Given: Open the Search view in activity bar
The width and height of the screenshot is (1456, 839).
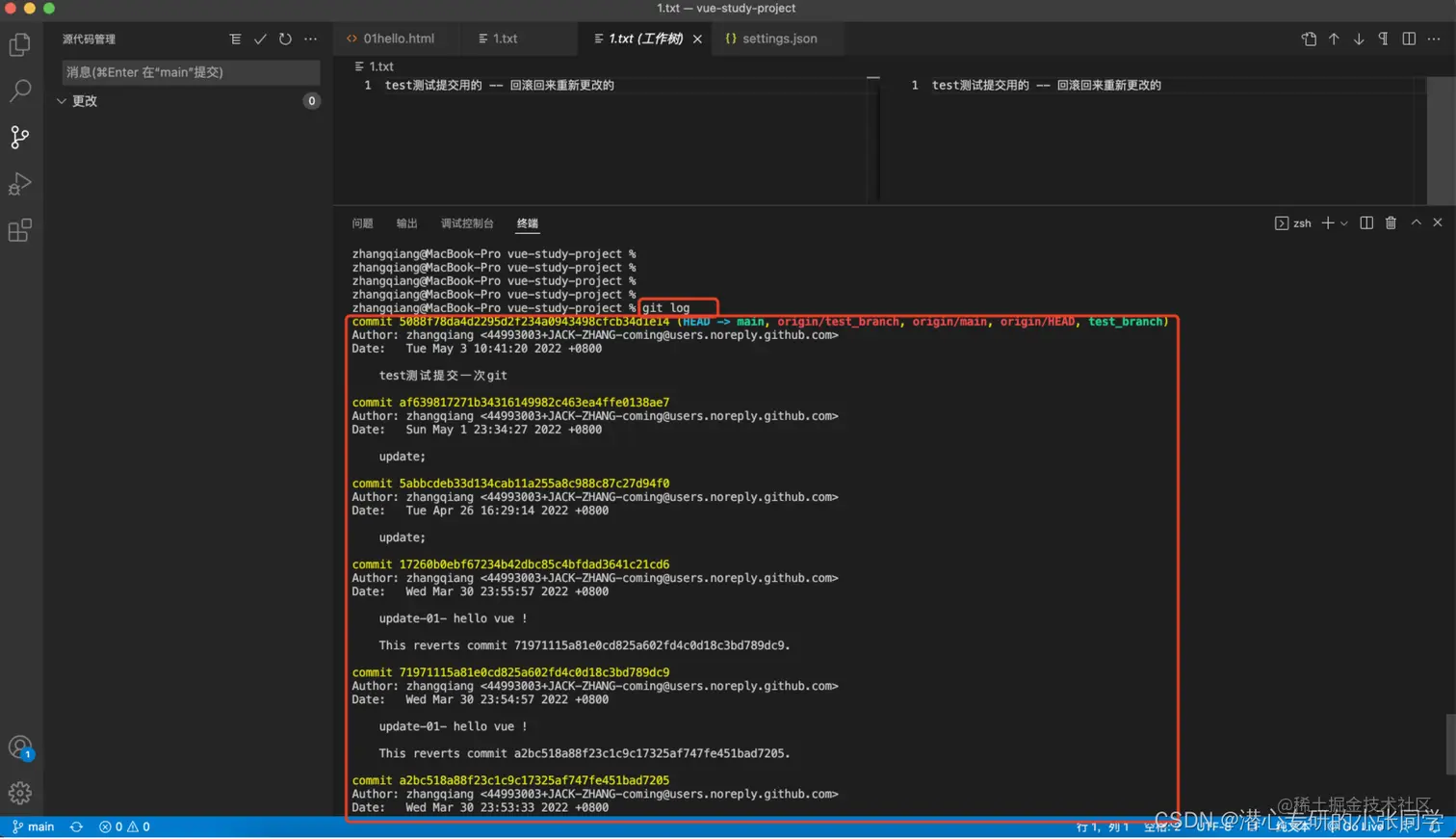Looking at the screenshot, I should (20, 91).
